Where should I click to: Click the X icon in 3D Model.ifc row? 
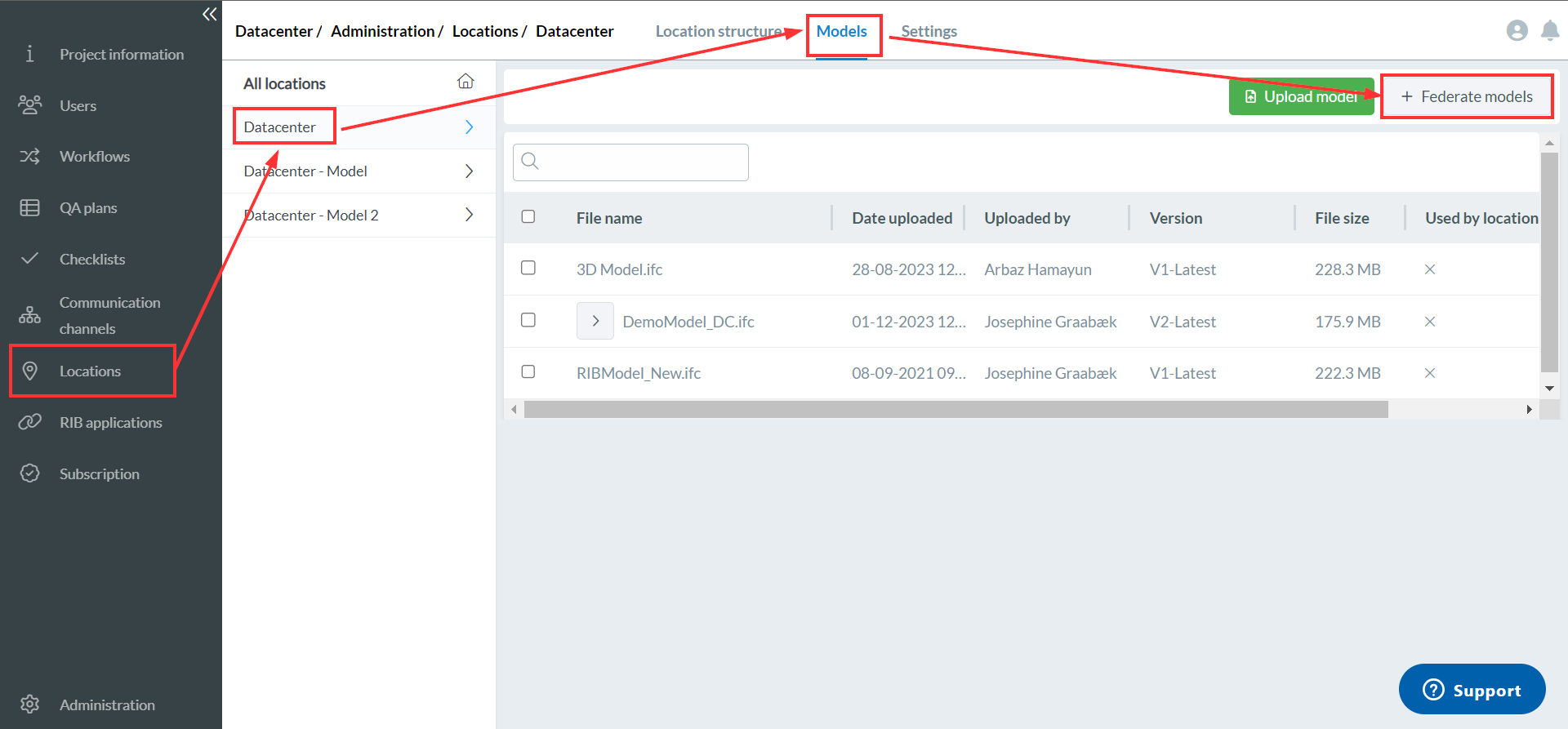coord(1429,269)
